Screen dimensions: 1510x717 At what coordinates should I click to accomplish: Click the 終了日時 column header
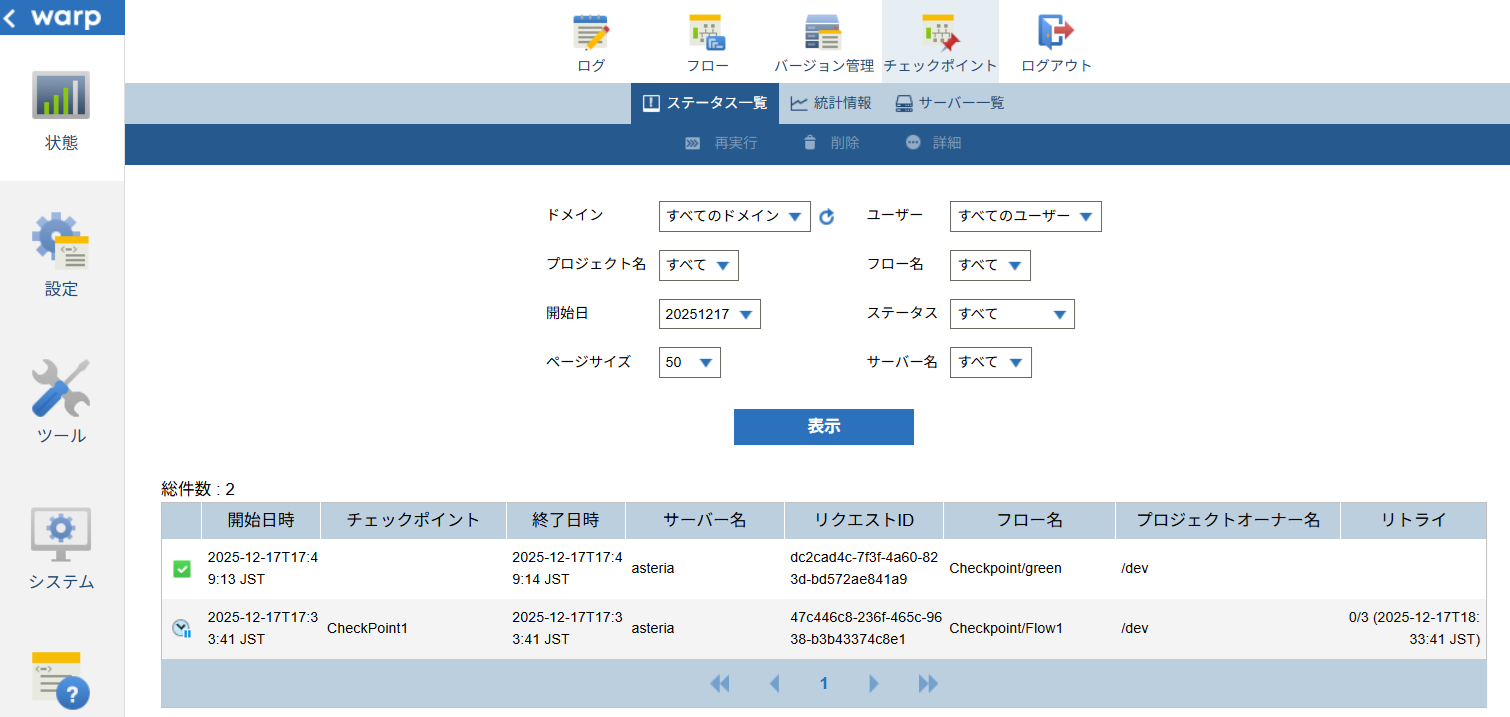click(565, 520)
